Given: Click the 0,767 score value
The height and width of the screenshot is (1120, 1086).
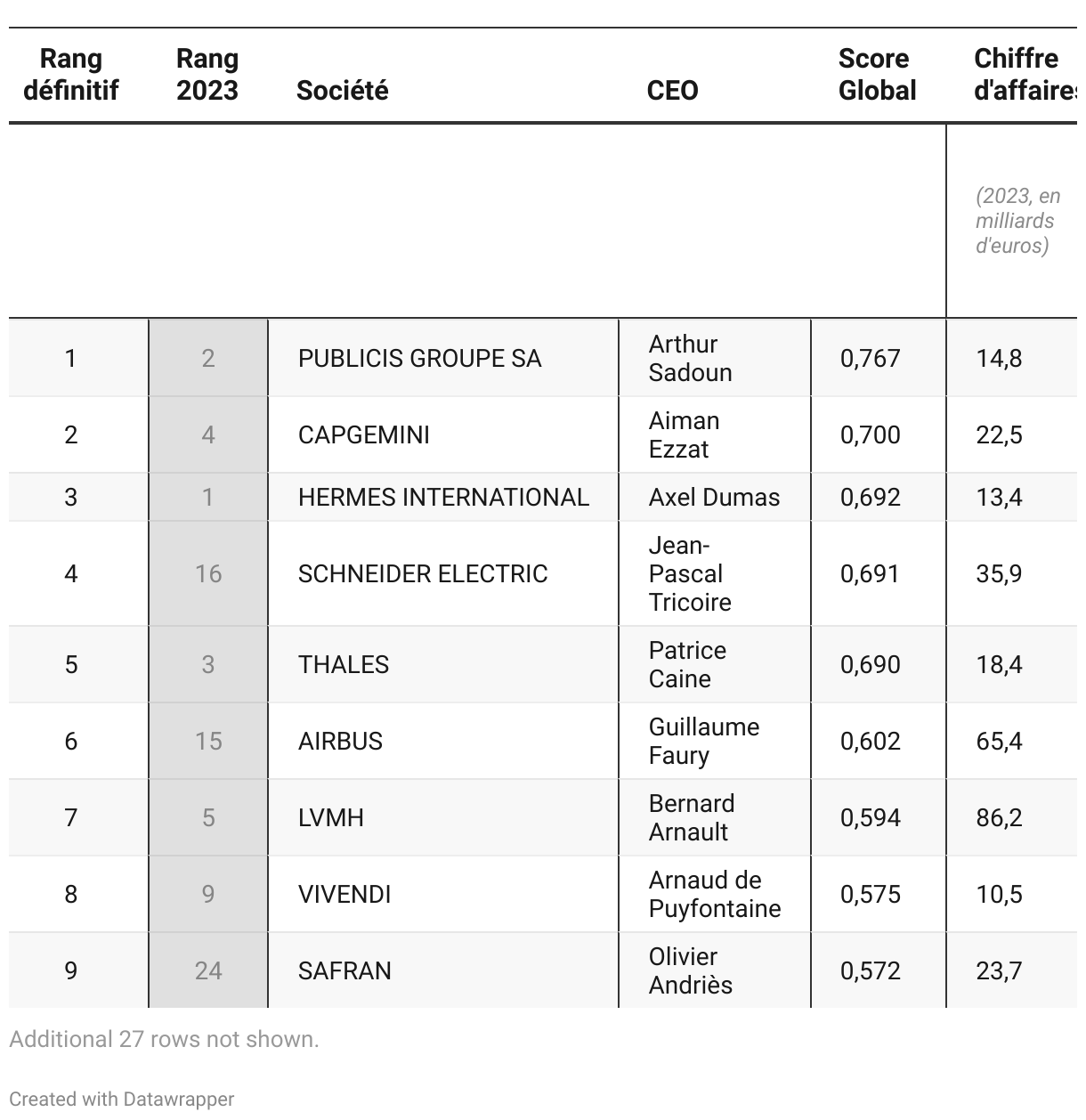Looking at the screenshot, I should tap(871, 358).
